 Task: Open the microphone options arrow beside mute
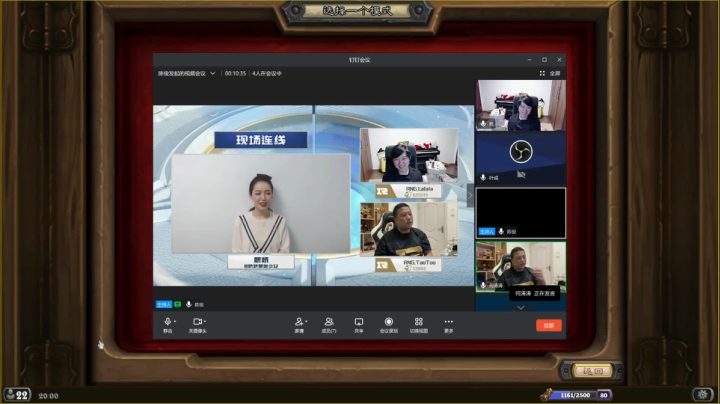175,321
